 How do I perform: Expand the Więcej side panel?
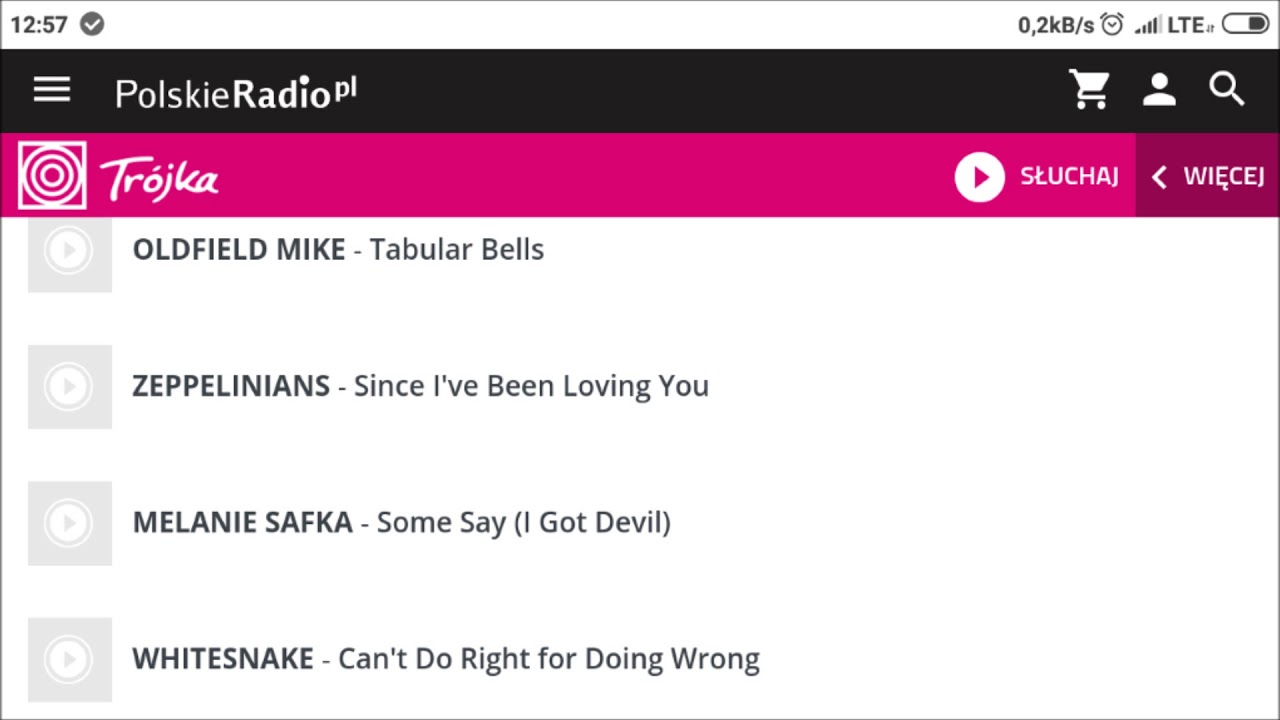pos(1207,176)
